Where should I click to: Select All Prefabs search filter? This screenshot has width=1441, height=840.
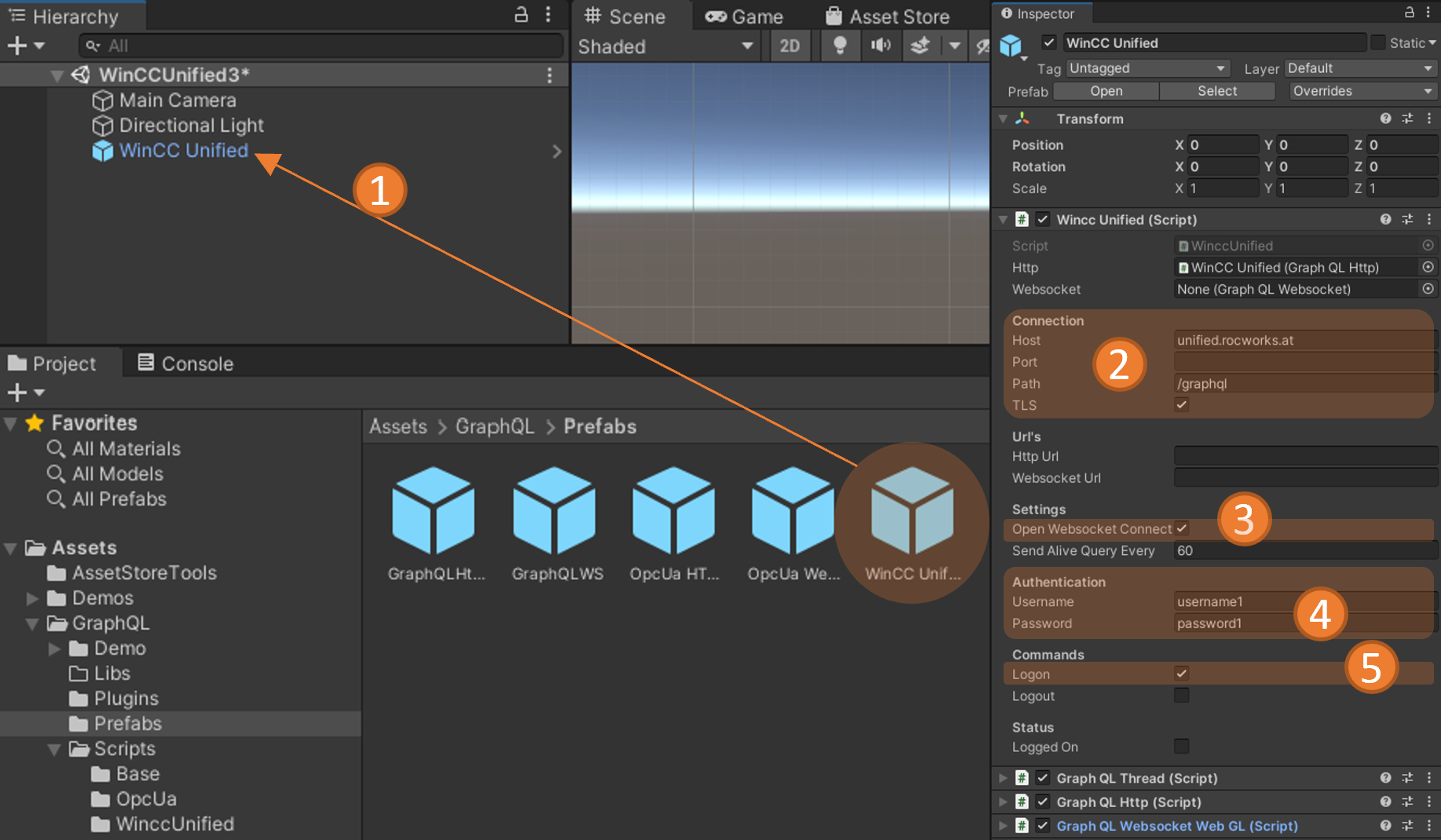pyautogui.click(x=108, y=499)
